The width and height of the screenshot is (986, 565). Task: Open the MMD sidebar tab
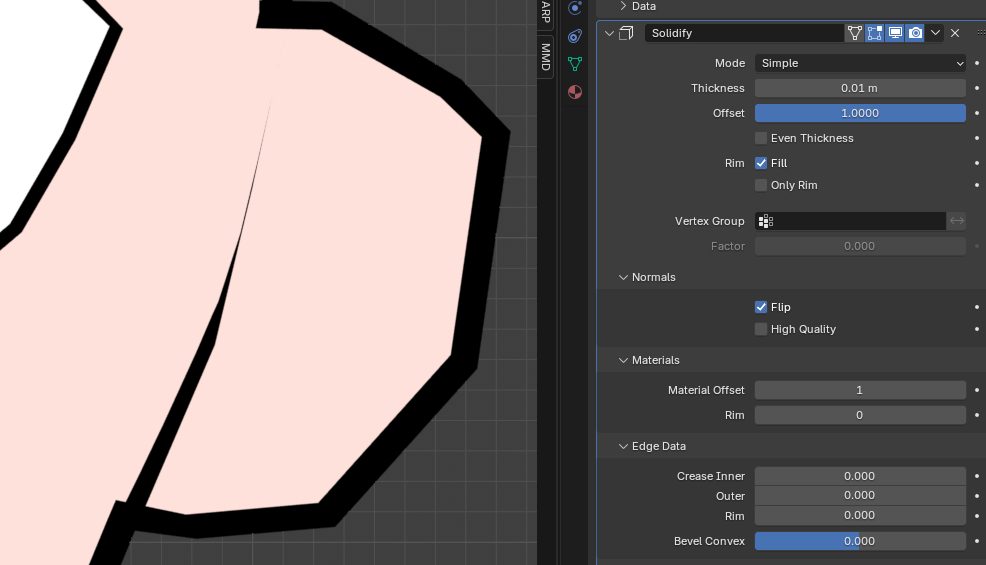tap(545, 57)
